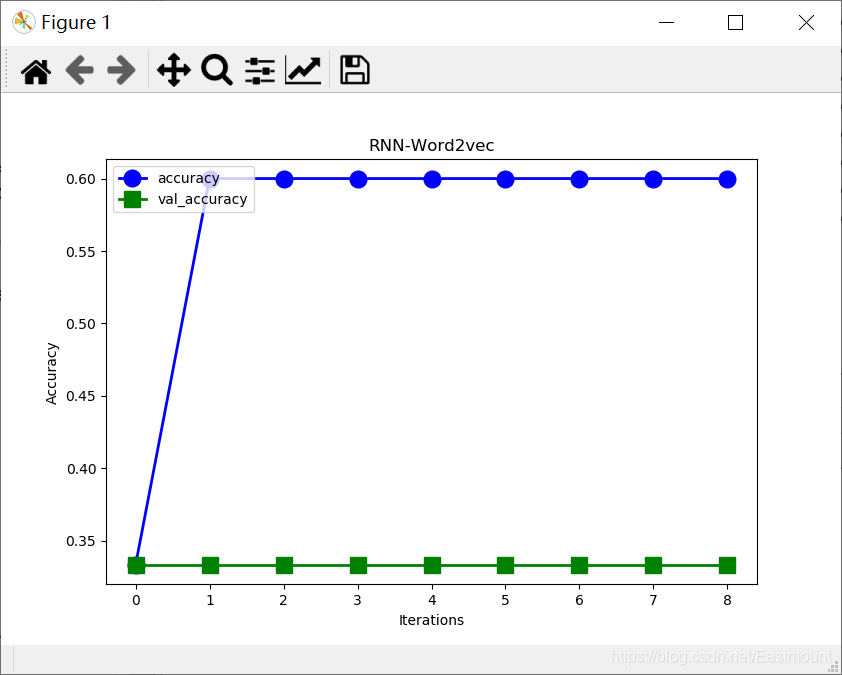The image size is (842, 675).
Task: Click the green val_accuracy marker at iteration 3
Action: tap(358, 565)
